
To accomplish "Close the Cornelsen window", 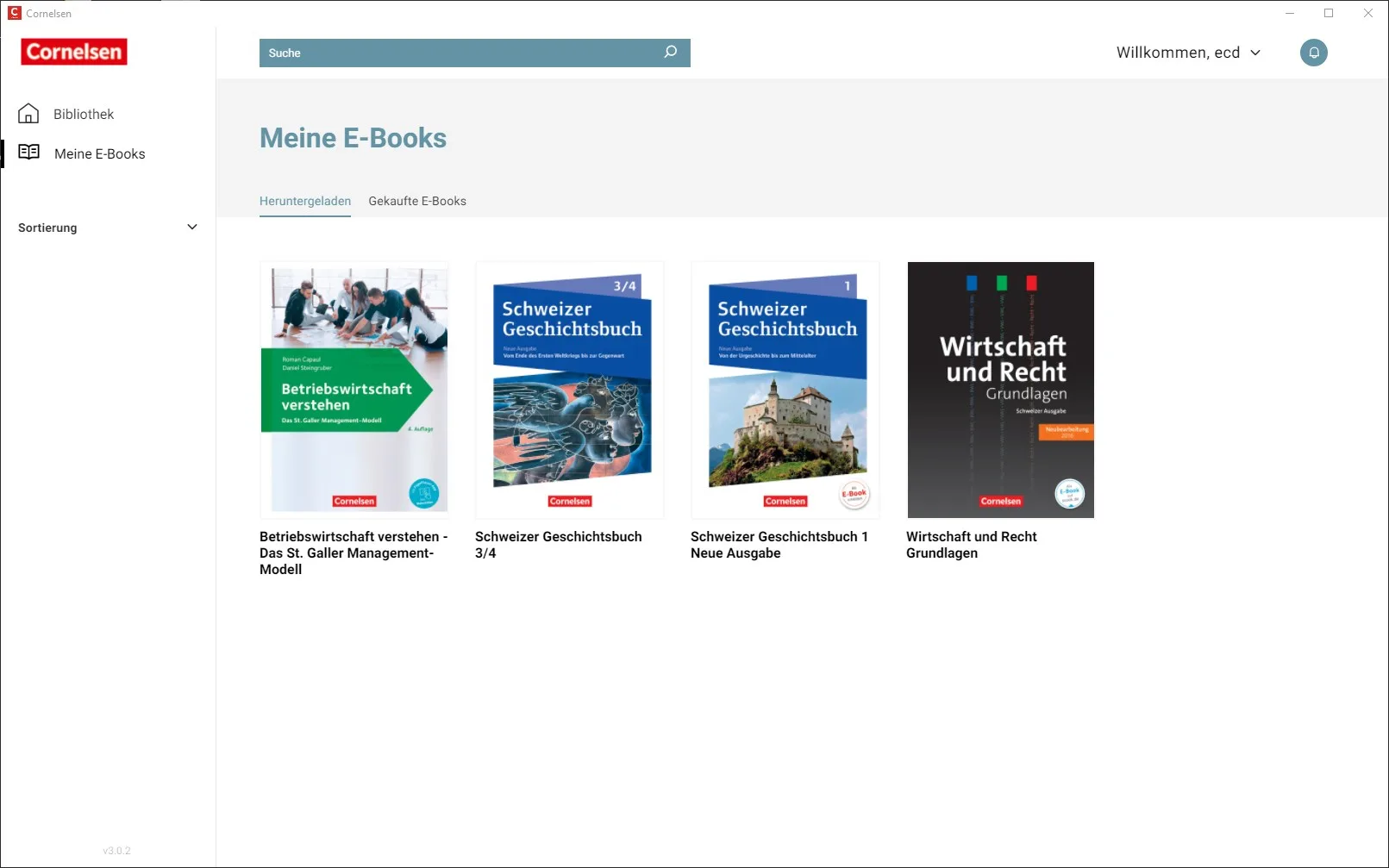I will 1368,13.
